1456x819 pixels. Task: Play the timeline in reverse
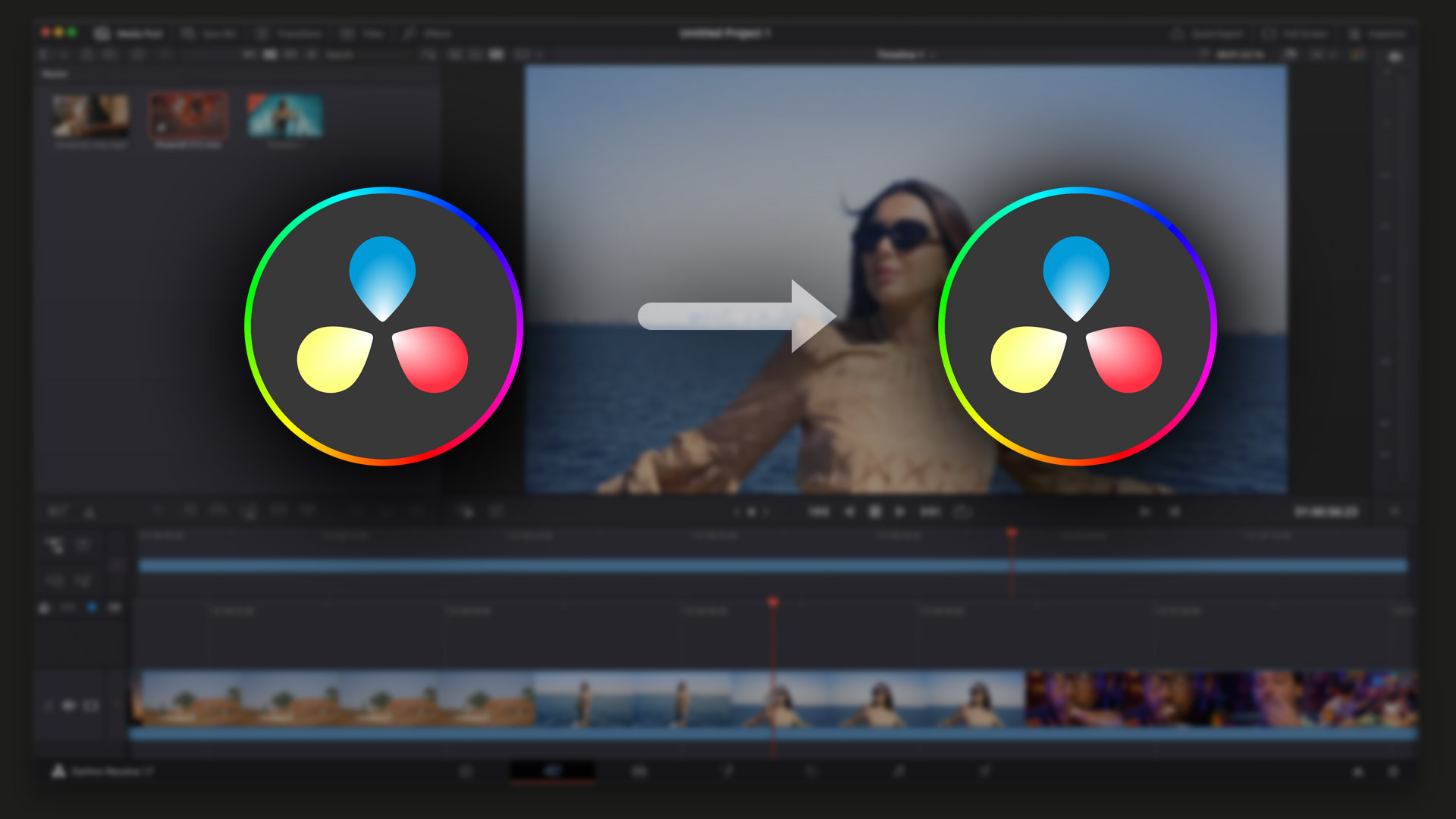click(849, 512)
